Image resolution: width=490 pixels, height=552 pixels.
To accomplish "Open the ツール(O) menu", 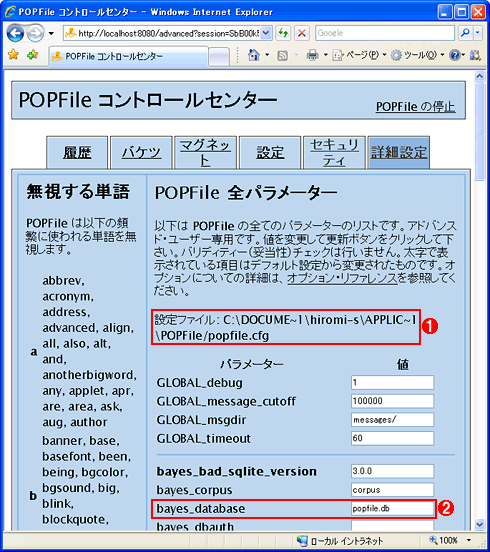I will click(x=417, y=55).
